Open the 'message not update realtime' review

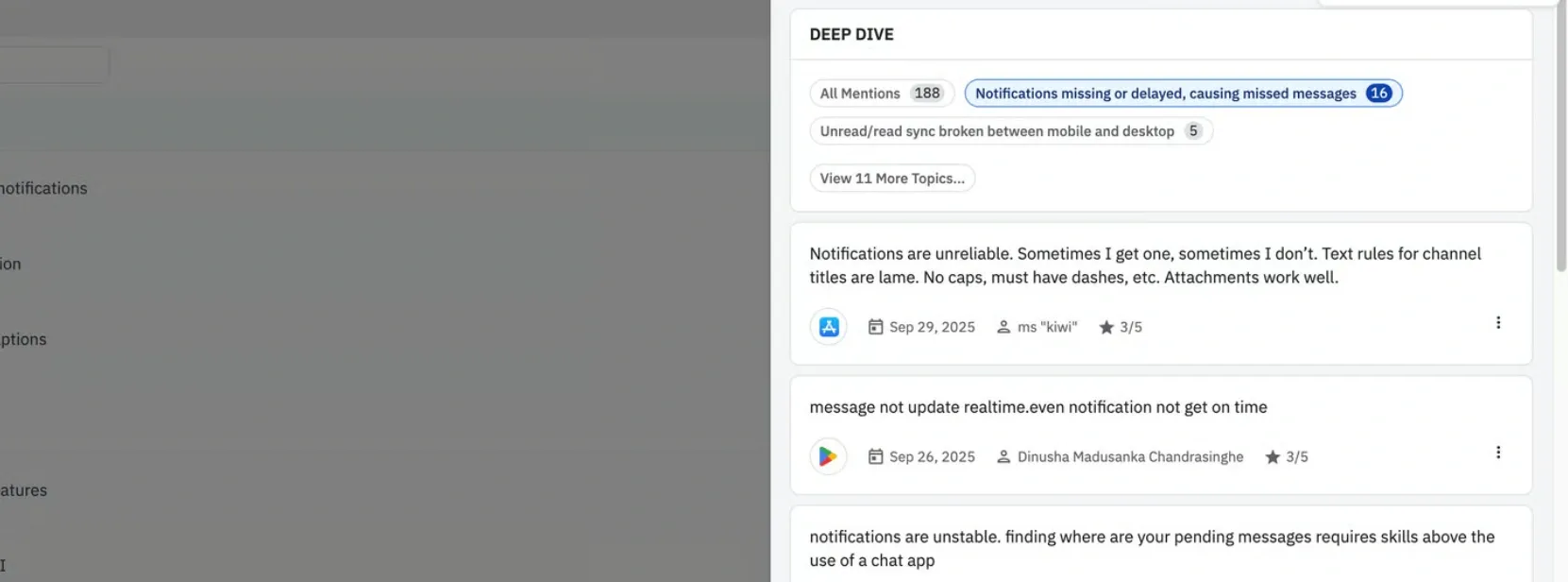click(1037, 407)
